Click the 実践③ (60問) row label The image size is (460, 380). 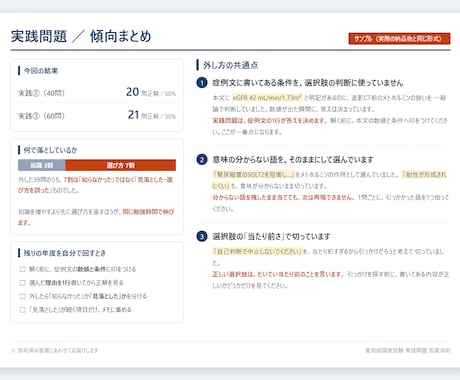click(x=41, y=116)
